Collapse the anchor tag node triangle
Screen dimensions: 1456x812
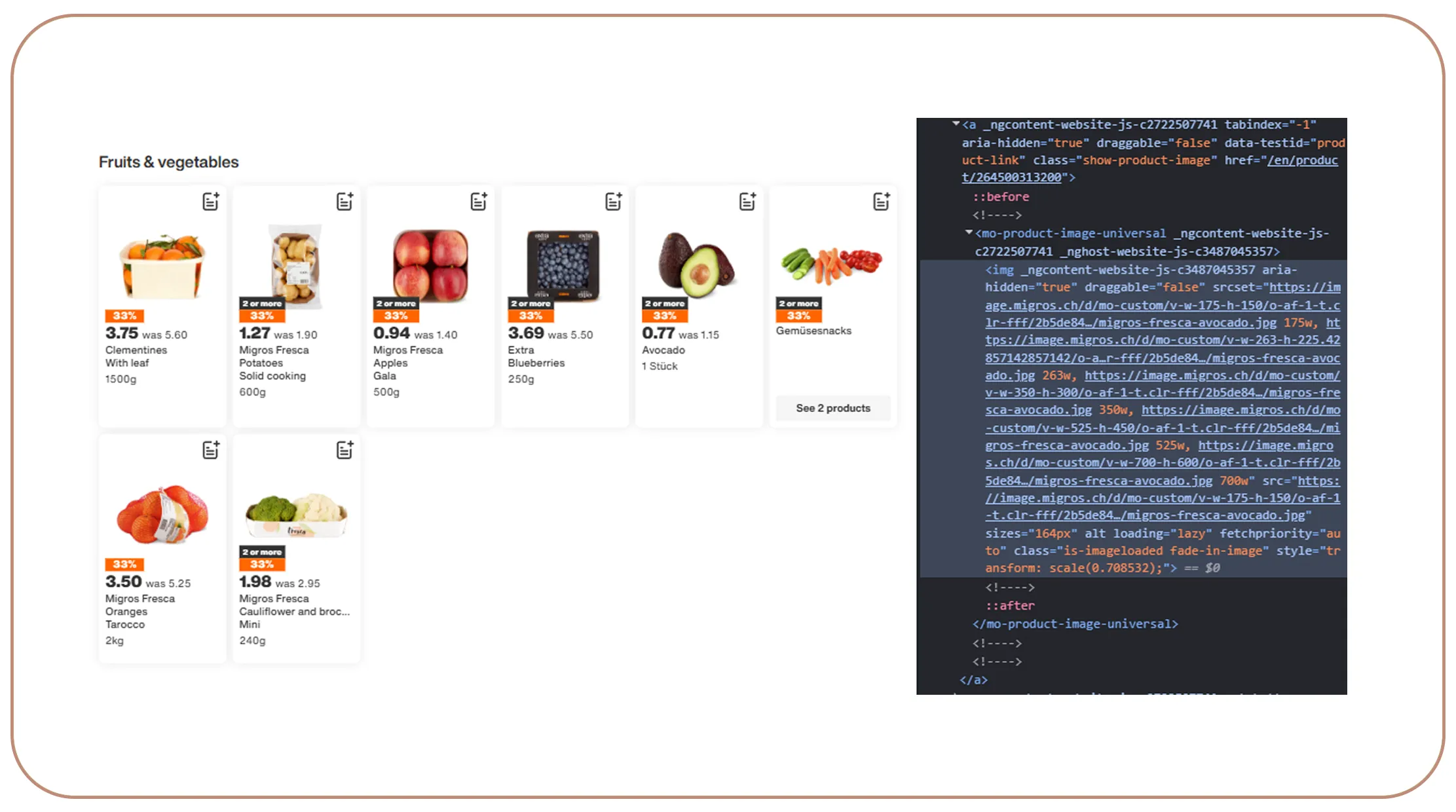coord(956,124)
